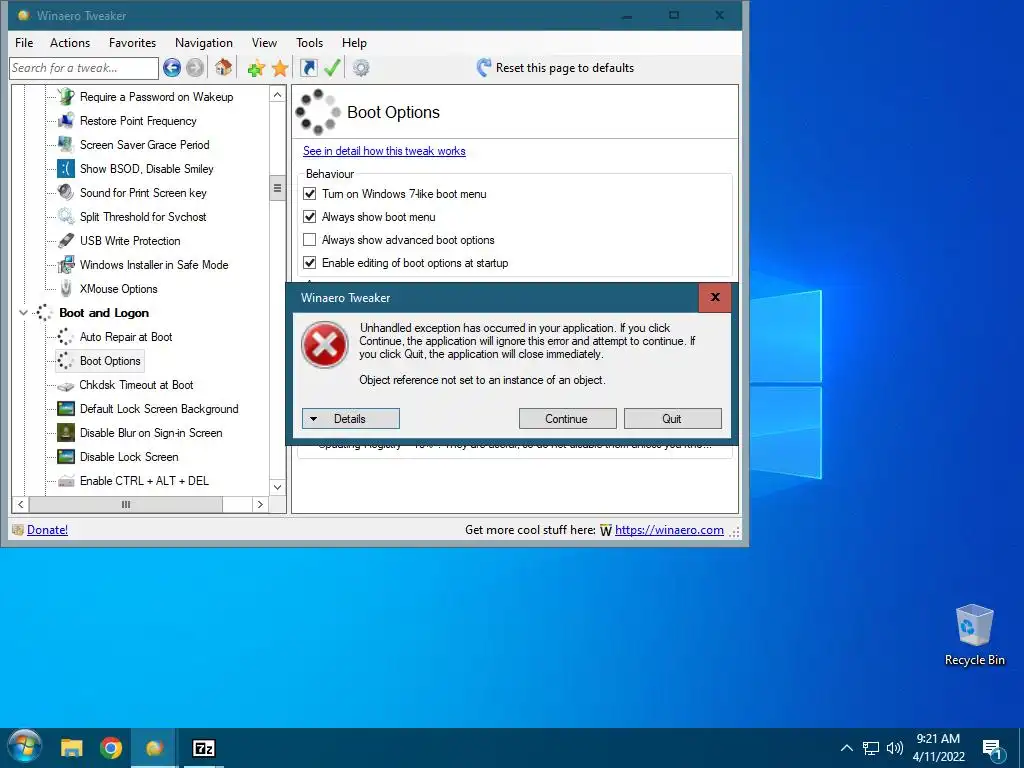Click Reset this page to defaults
1024x768 pixels.
coord(555,68)
